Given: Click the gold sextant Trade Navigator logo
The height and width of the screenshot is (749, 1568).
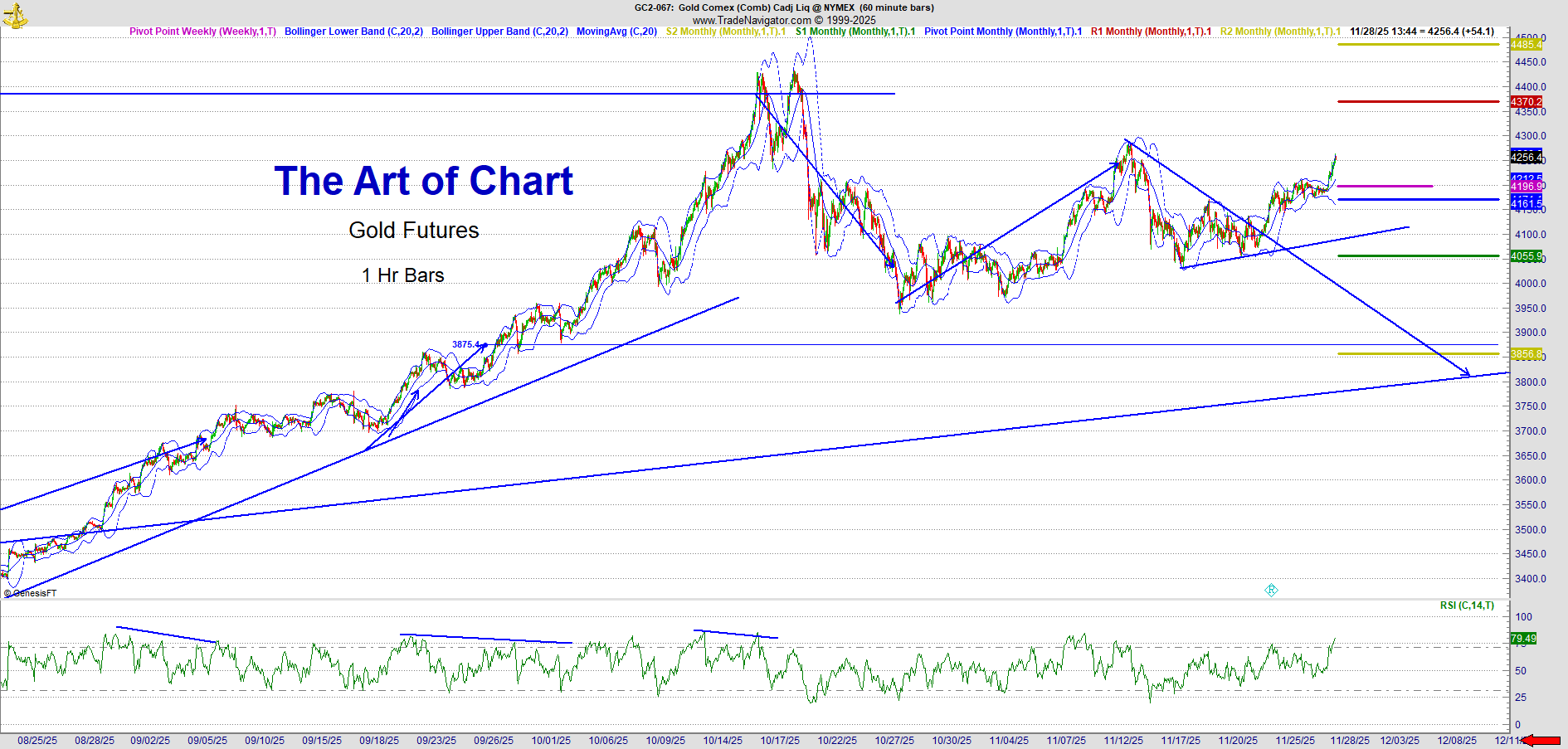Looking at the screenshot, I should 15,14.
